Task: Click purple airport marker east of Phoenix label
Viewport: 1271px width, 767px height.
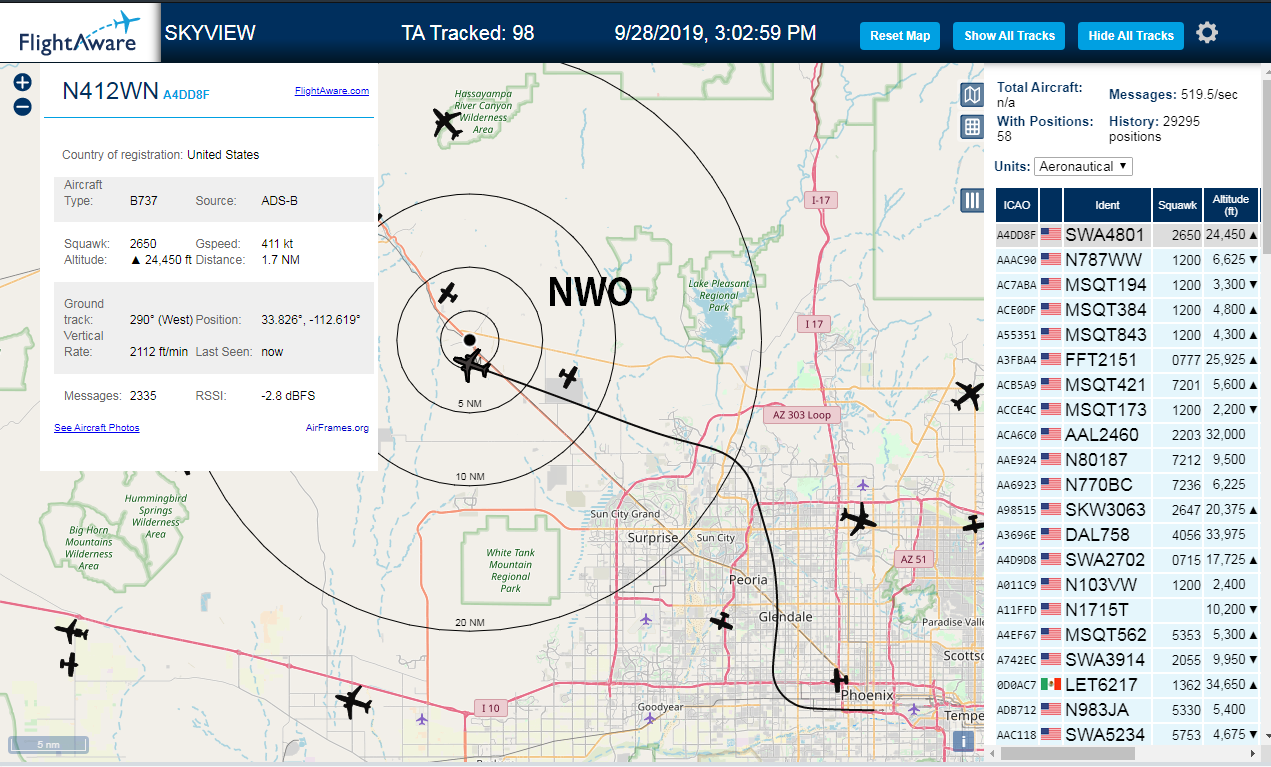Action: 913,708
